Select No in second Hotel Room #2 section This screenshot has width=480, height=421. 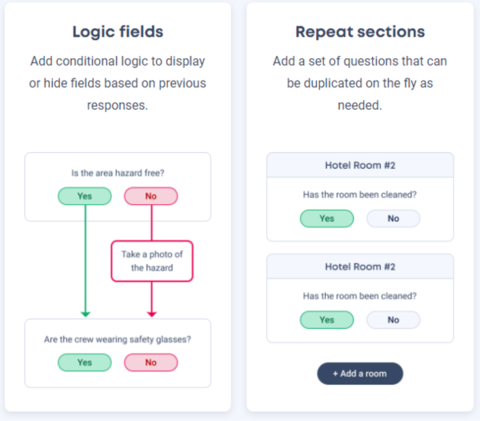(393, 320)
